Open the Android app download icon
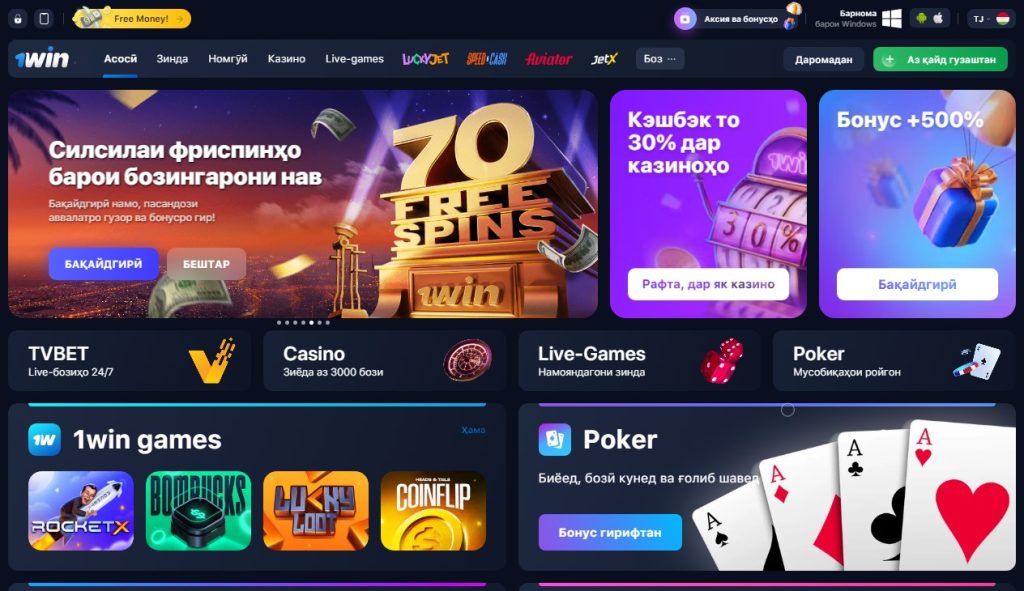This screenshot has width=1024, height=591. click(921, 18)
